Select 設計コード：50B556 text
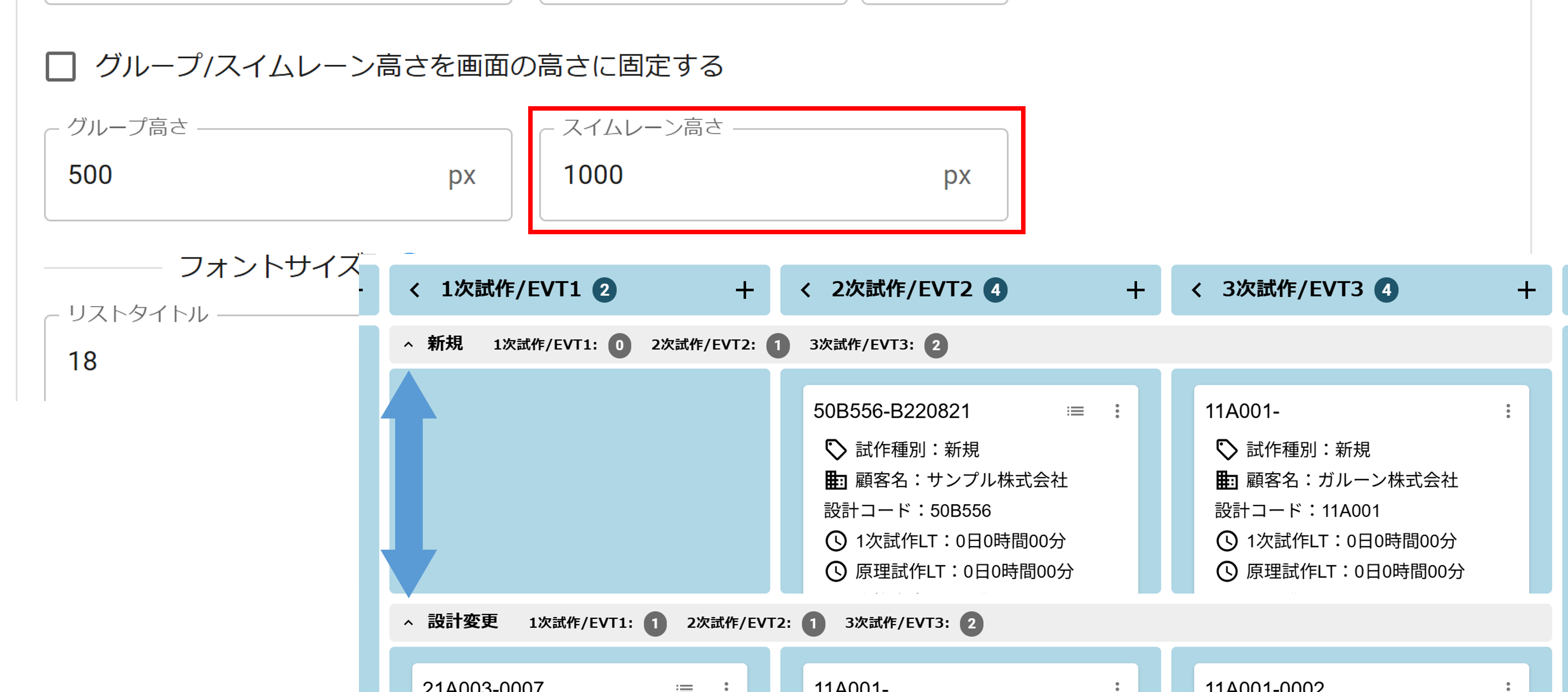1568x692 pixels. click(x=908, y=510)
